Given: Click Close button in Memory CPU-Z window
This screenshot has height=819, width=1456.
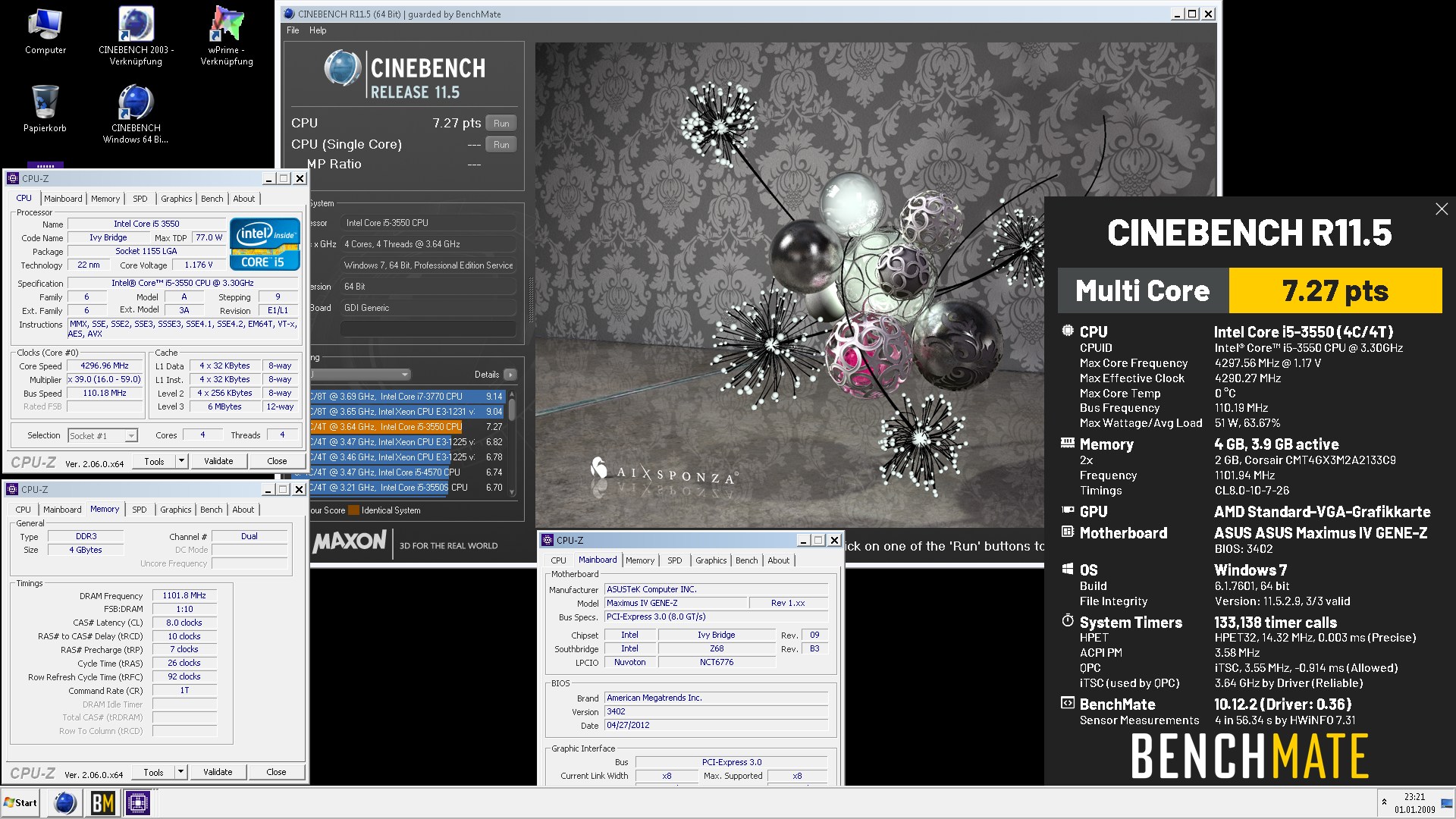Looking at the screenshot, I should [276, 772].
